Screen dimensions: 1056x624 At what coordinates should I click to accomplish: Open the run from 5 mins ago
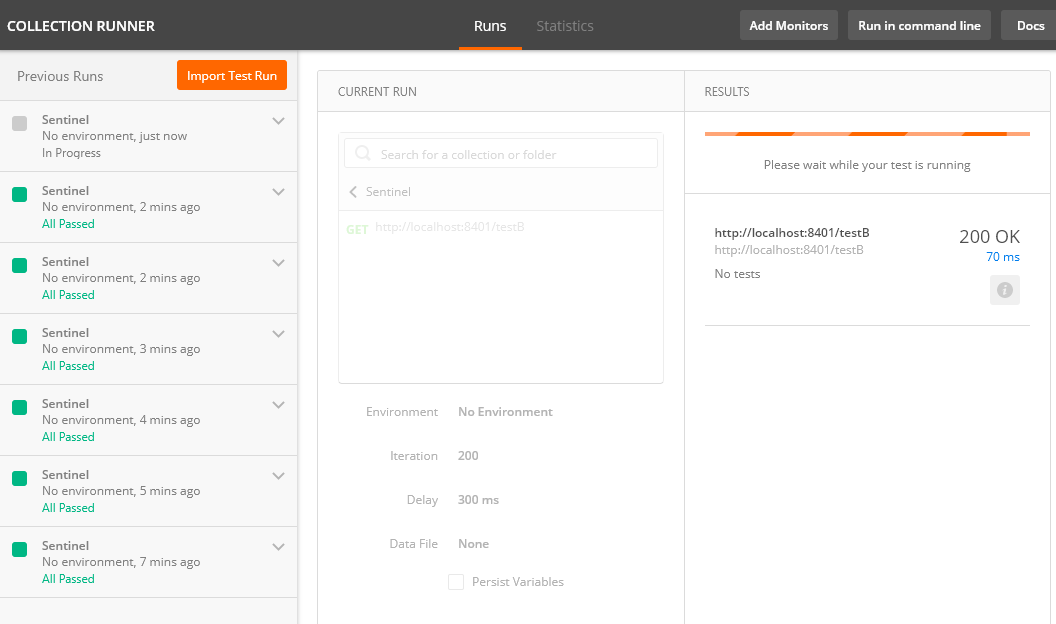(148, 491)
